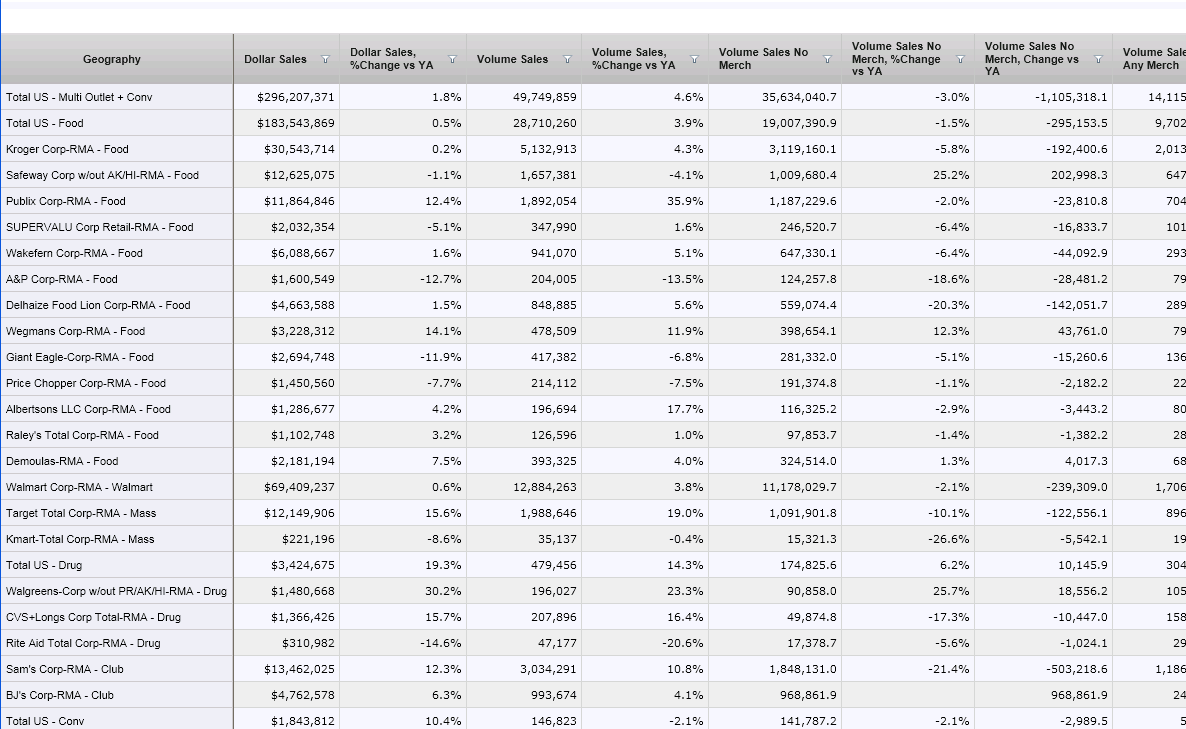The image size is (1186, 729).
Task: Open the Volume Sales column filter icon
Action: point(567,60)
